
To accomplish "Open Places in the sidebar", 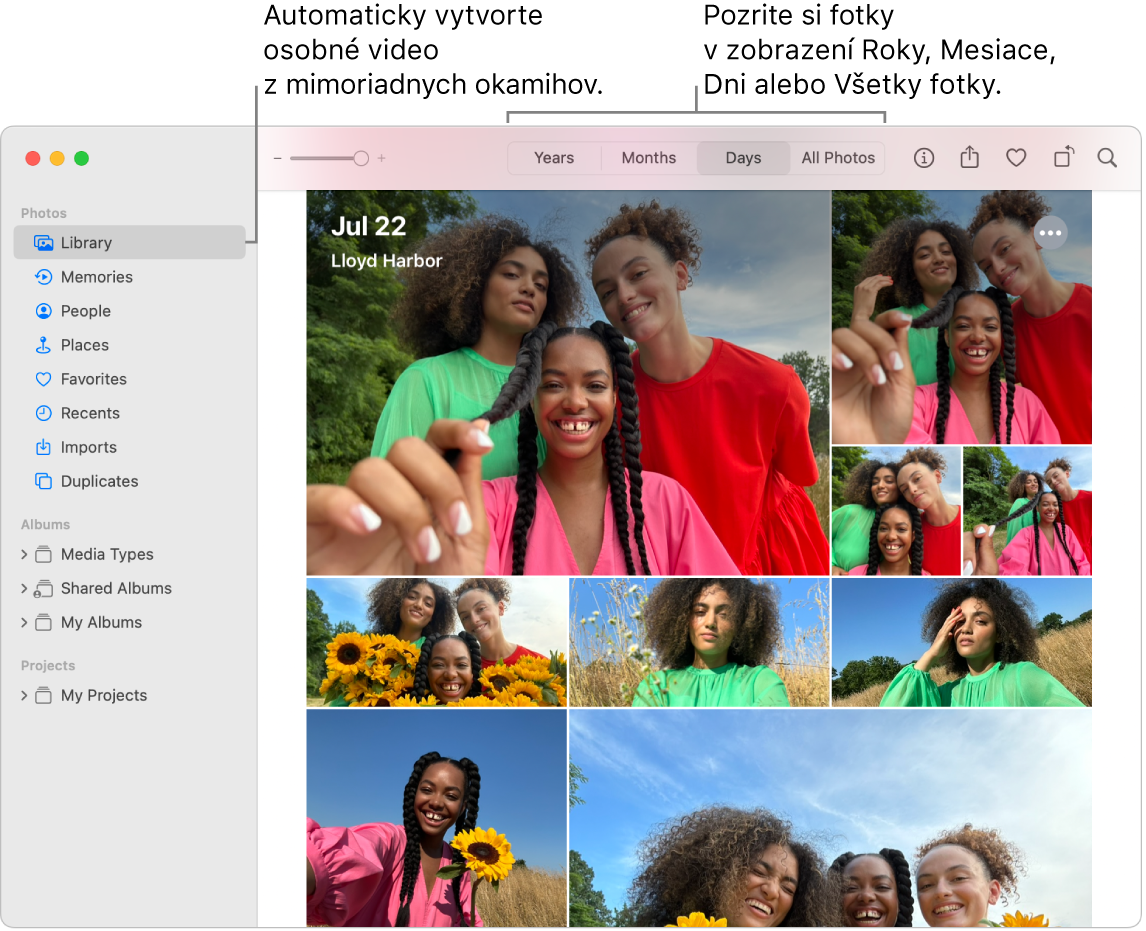I will (84, 345).
